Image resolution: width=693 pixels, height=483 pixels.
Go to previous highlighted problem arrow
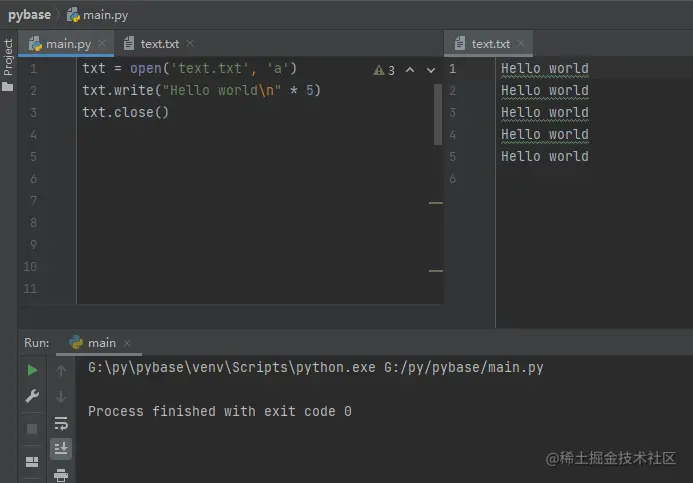click(x=410, y=70)
